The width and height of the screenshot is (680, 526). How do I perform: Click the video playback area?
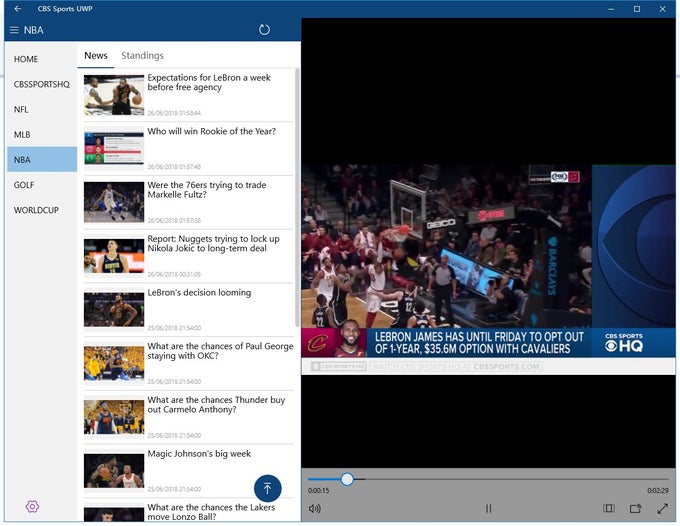click(488, 243)
